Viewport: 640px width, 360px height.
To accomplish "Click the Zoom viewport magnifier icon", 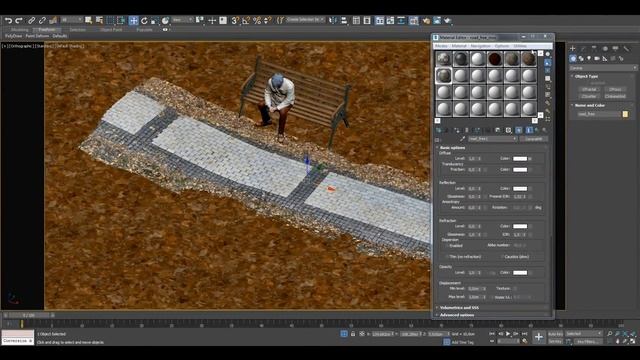I will [x=609, y=333].
